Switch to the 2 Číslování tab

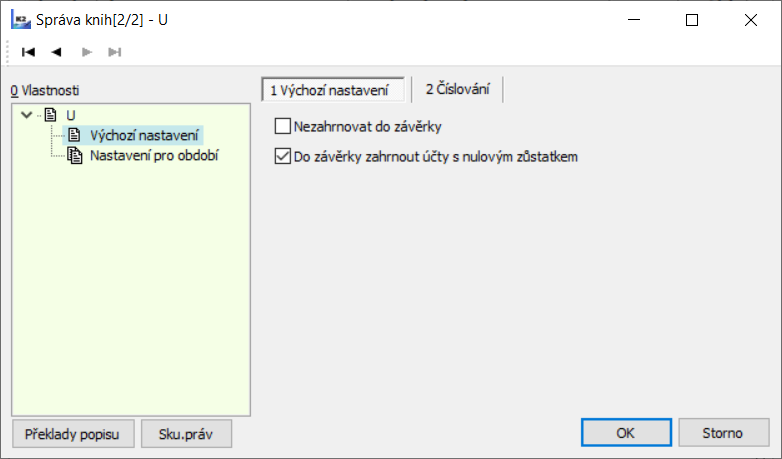(x=457, y=90)
